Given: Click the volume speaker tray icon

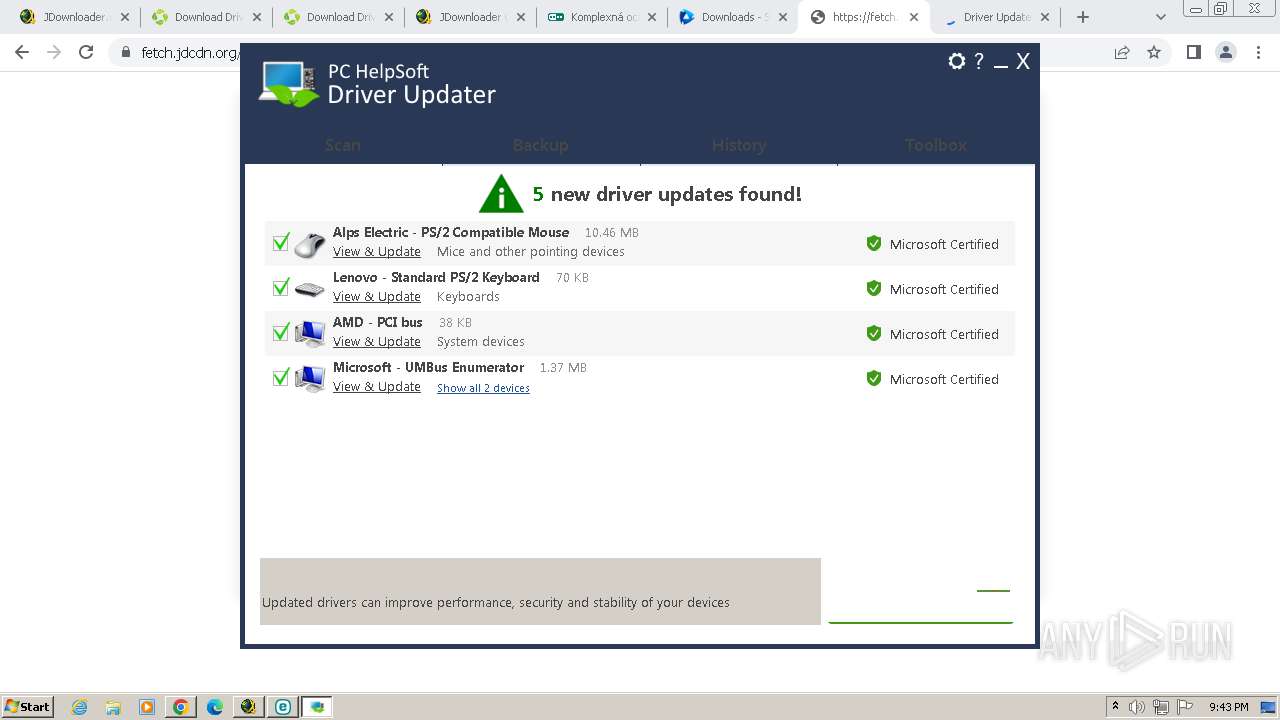Looking at the screenshot, I should pyautogui.click(x=1137, y=707).
